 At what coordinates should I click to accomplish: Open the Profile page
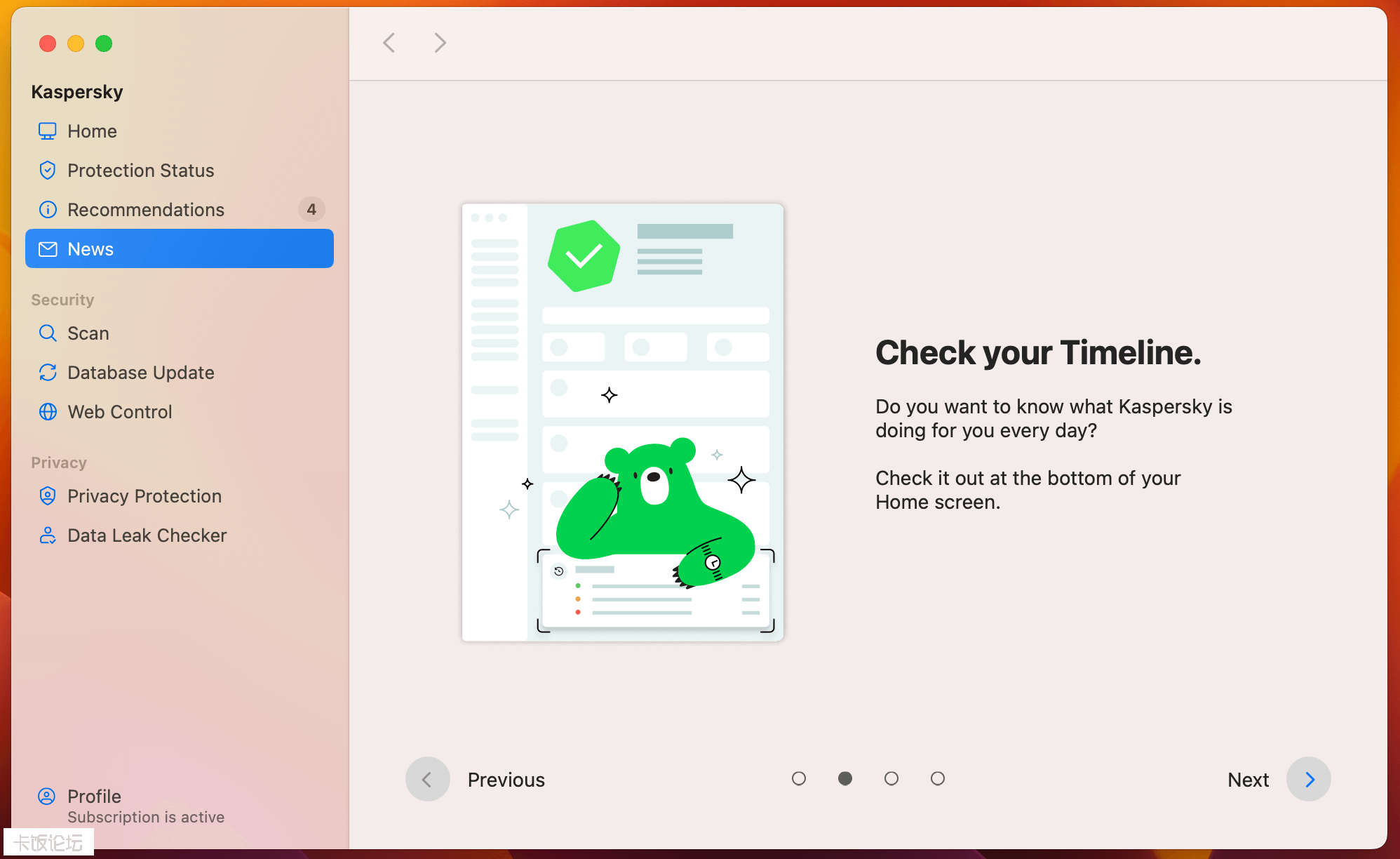pyautogui.click(x=180, y=805)
